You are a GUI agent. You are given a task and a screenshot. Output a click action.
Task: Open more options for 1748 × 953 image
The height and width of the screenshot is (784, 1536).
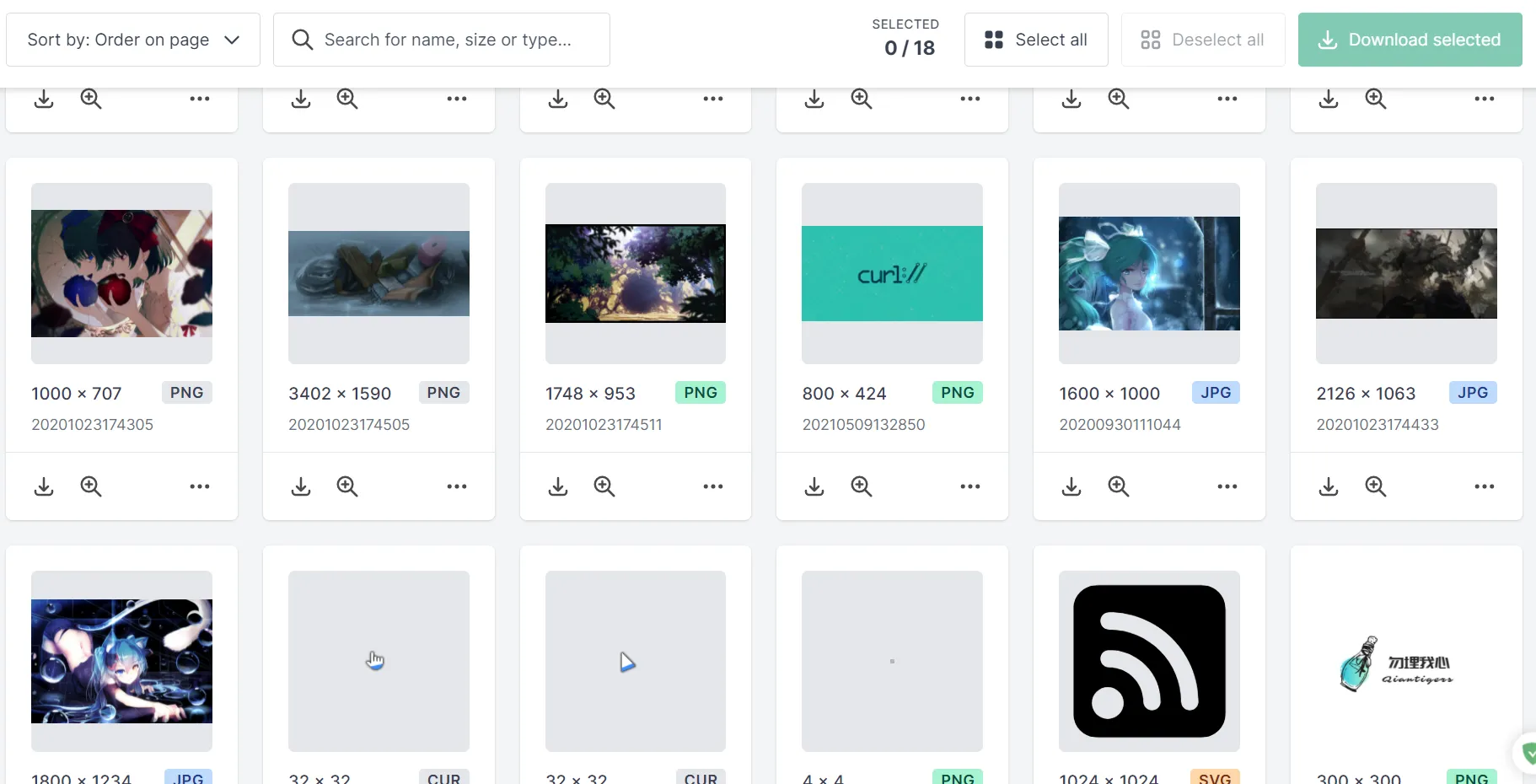713,486
